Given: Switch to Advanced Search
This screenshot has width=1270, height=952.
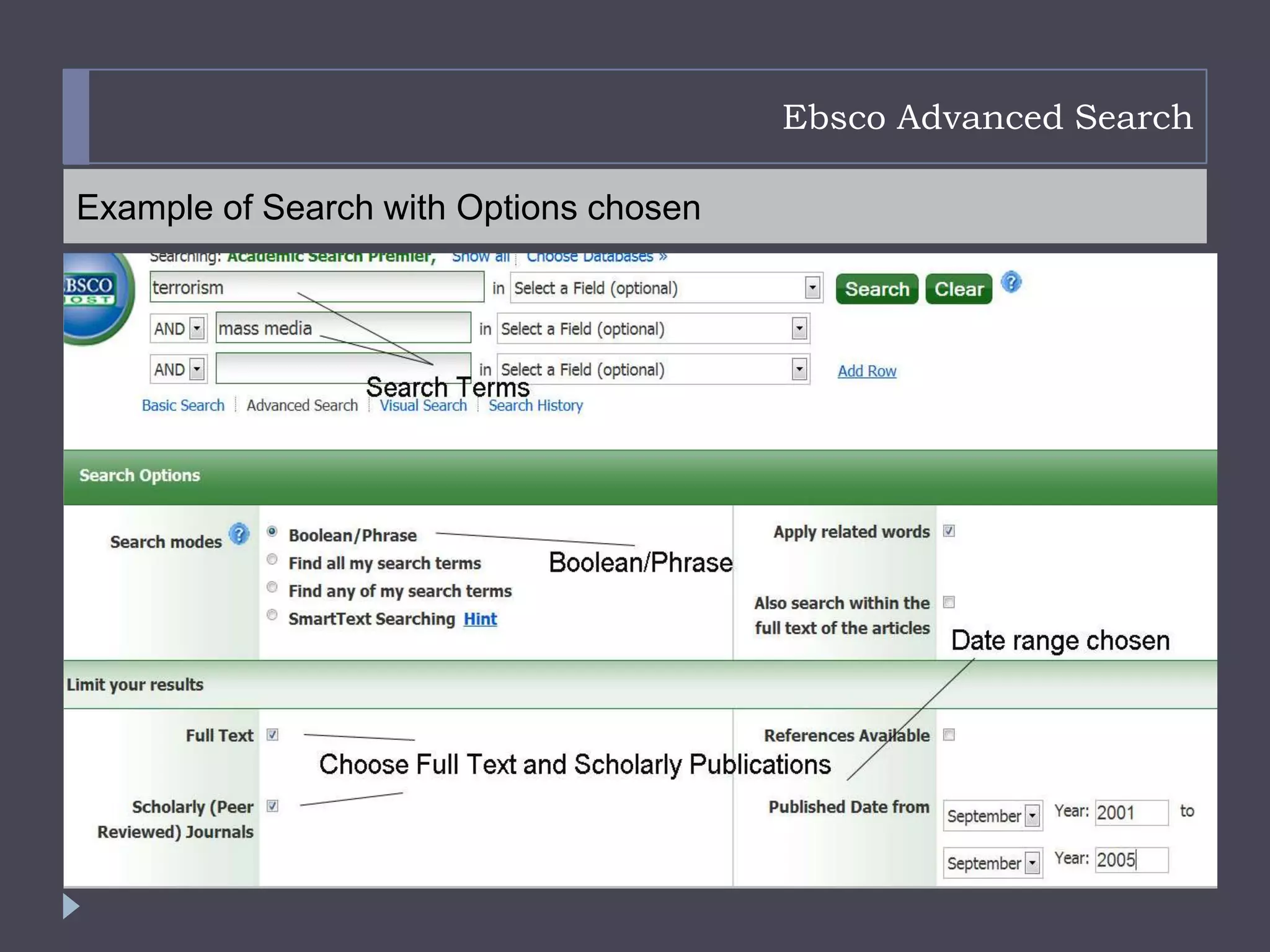Looking at the screenshot, I should coord(302,405).
